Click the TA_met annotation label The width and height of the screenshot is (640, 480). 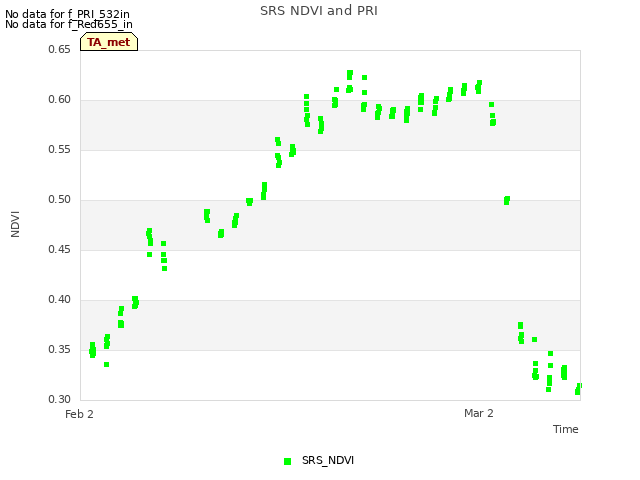109,42
